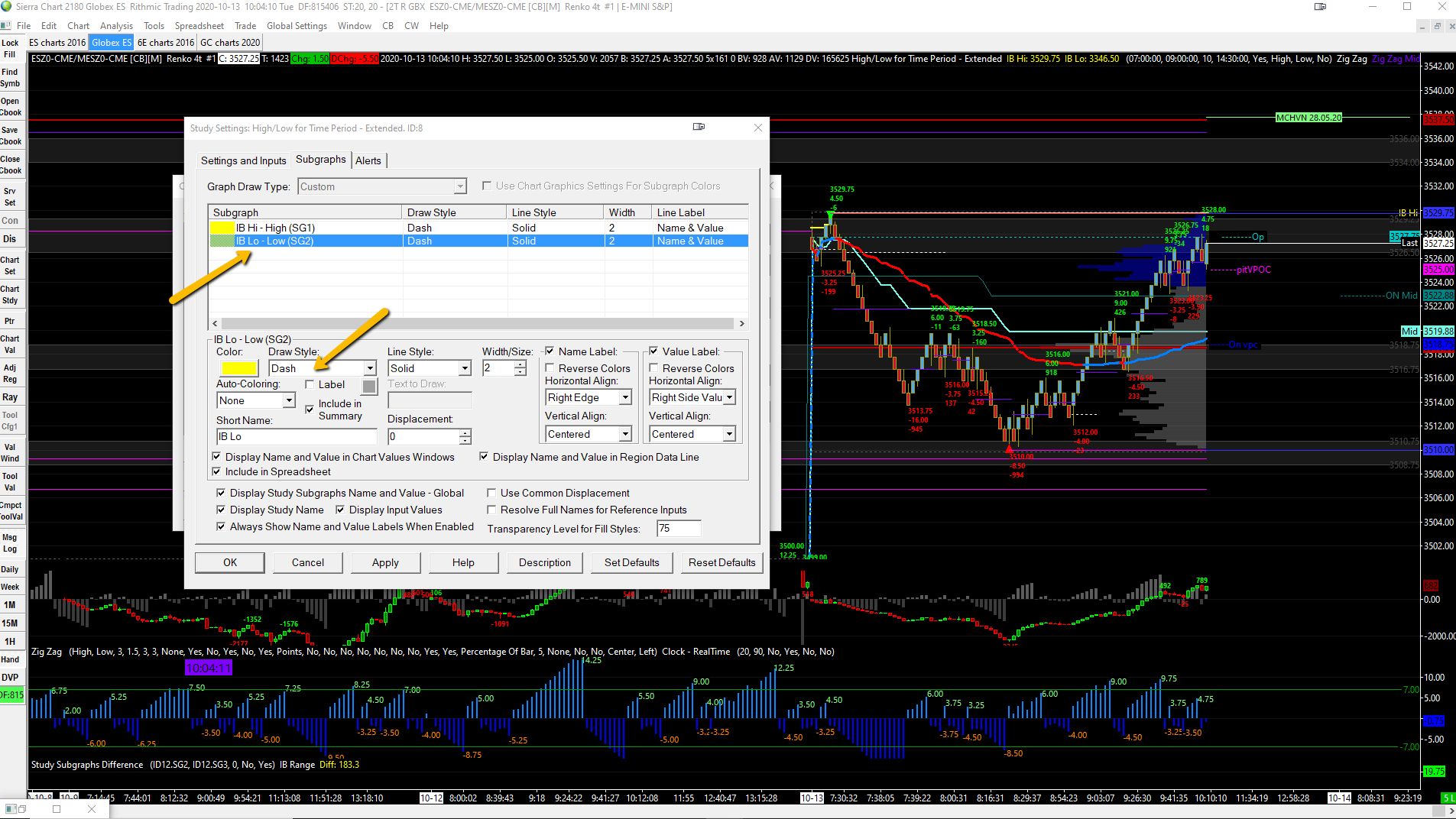The width and height of the screenshot is (1456, 819).
Task: Click the Chart Studies toolbar button
Action: coord(10,294)
